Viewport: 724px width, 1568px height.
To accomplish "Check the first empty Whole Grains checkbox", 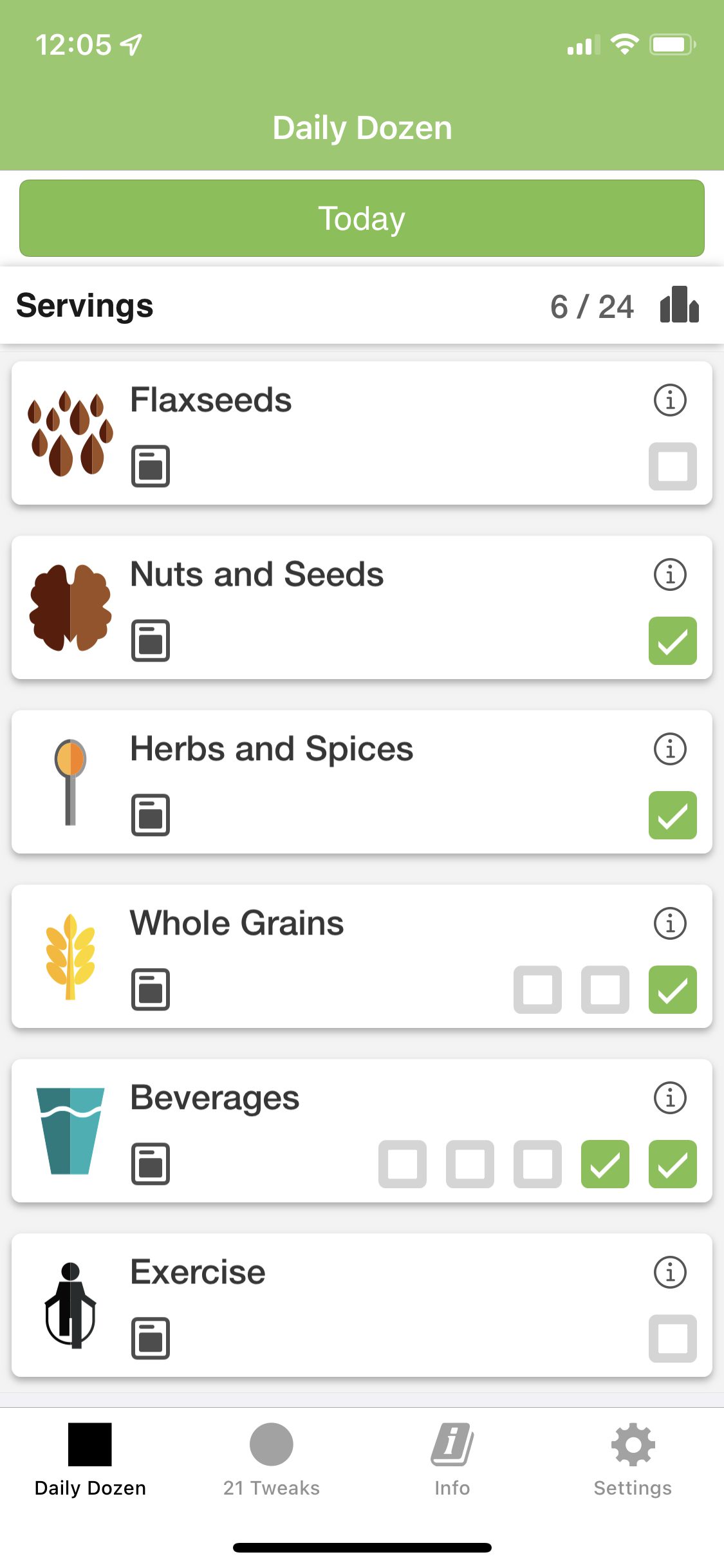I will pyautogui.click(x=538, y=989).
